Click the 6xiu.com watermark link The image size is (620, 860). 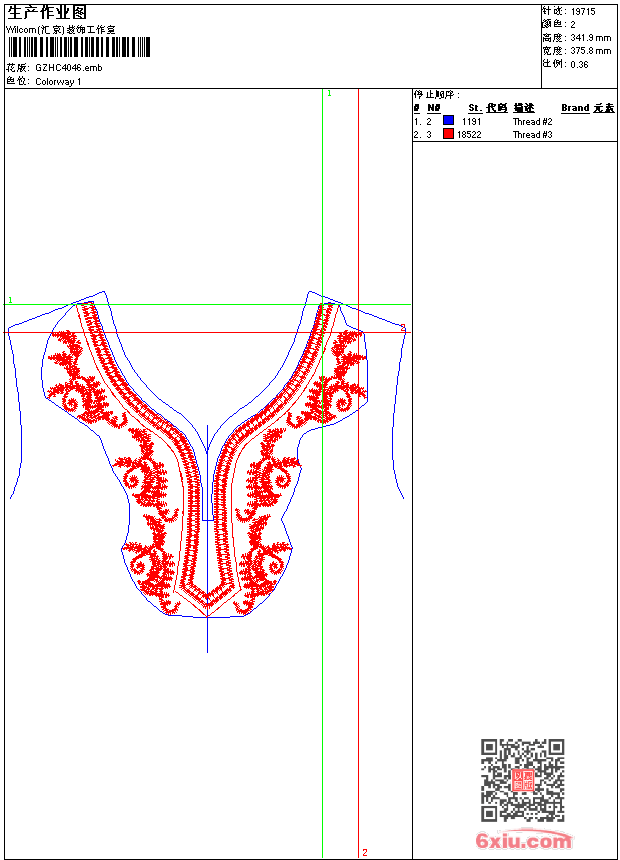tap(523, 840)
